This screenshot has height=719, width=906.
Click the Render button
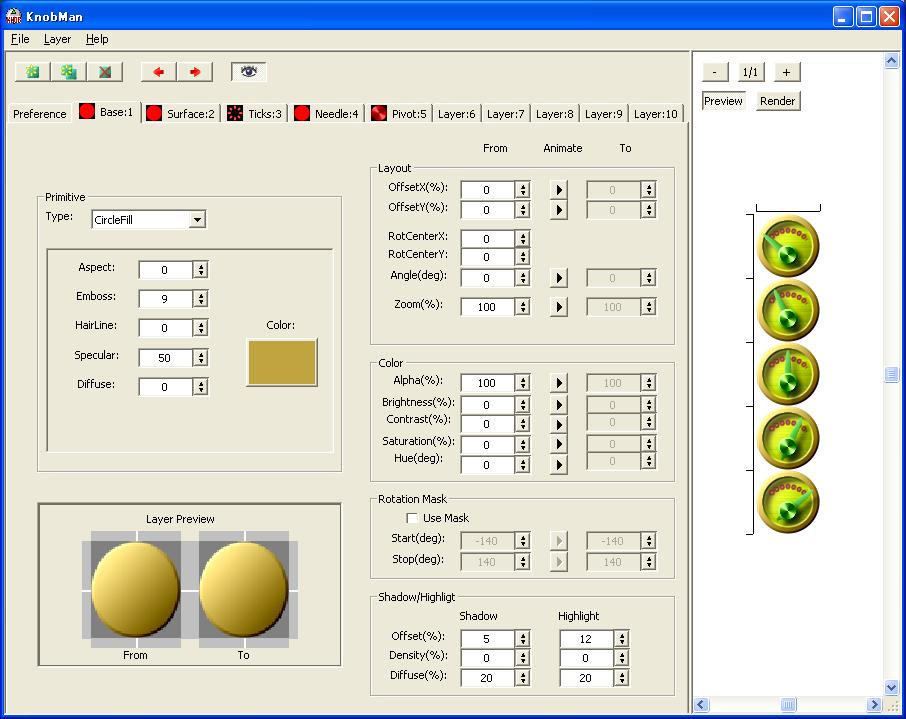(x=777, y=101)
